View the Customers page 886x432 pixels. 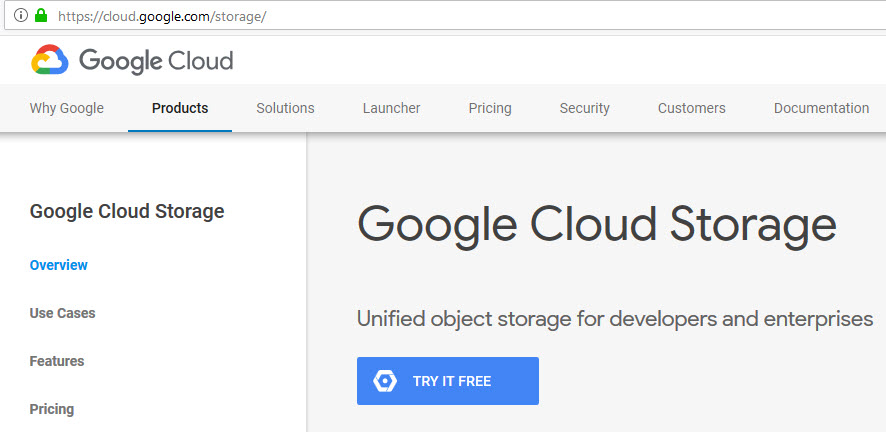(692, 108)
